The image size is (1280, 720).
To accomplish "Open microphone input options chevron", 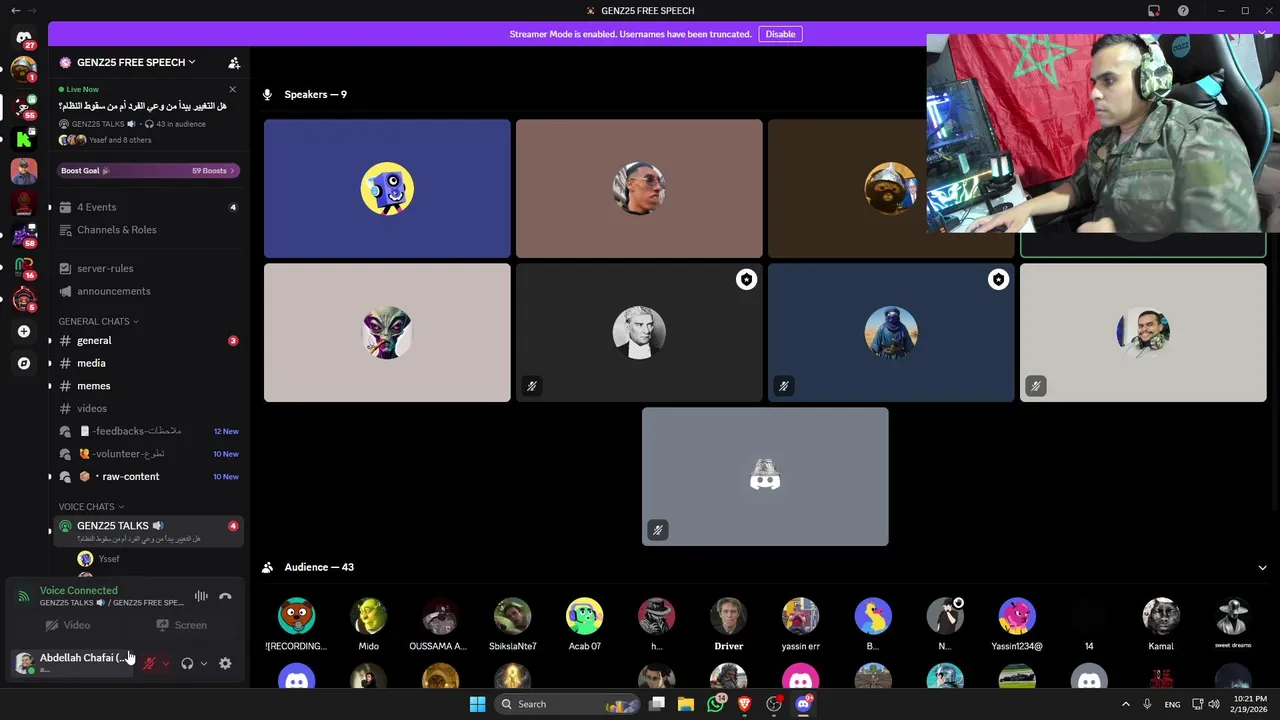I will point(166,663).
